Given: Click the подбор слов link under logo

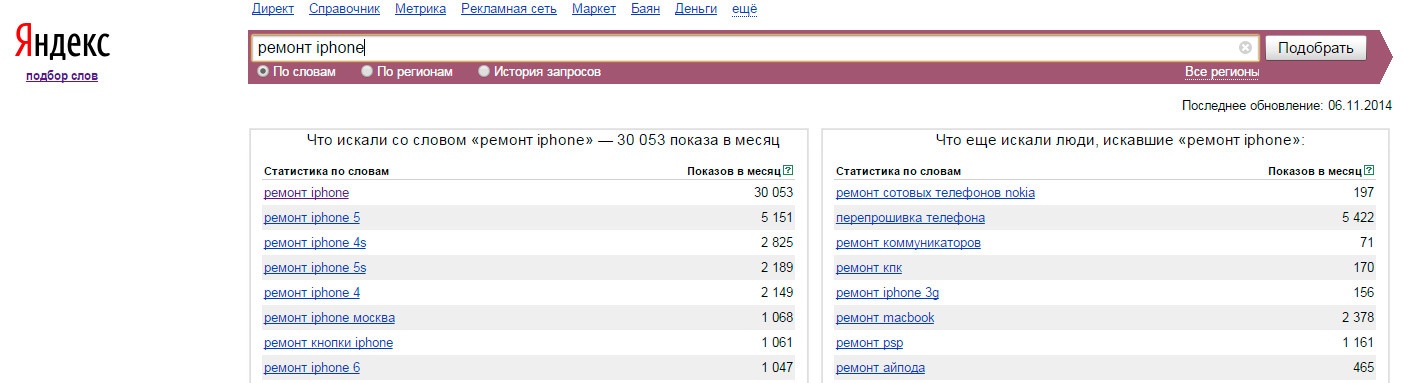Looking at the screenshot, I should [62, 76].
